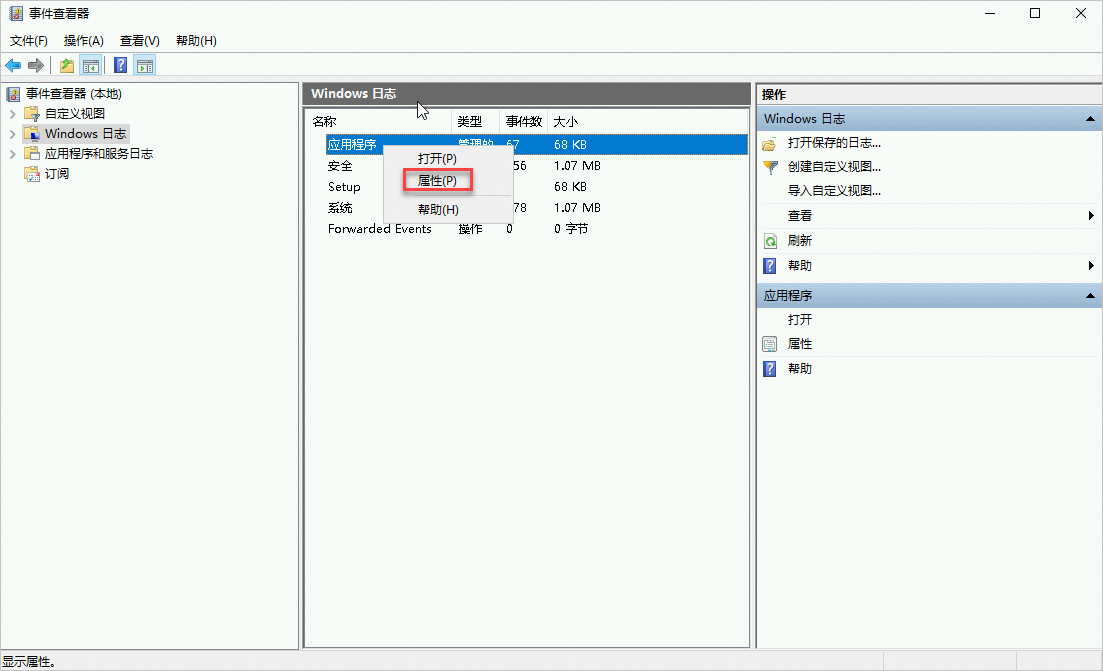This screenshot has width=1103, height=671.
Task: Click 打开 under 应用程序 actions section
Action: click(800, 320)
